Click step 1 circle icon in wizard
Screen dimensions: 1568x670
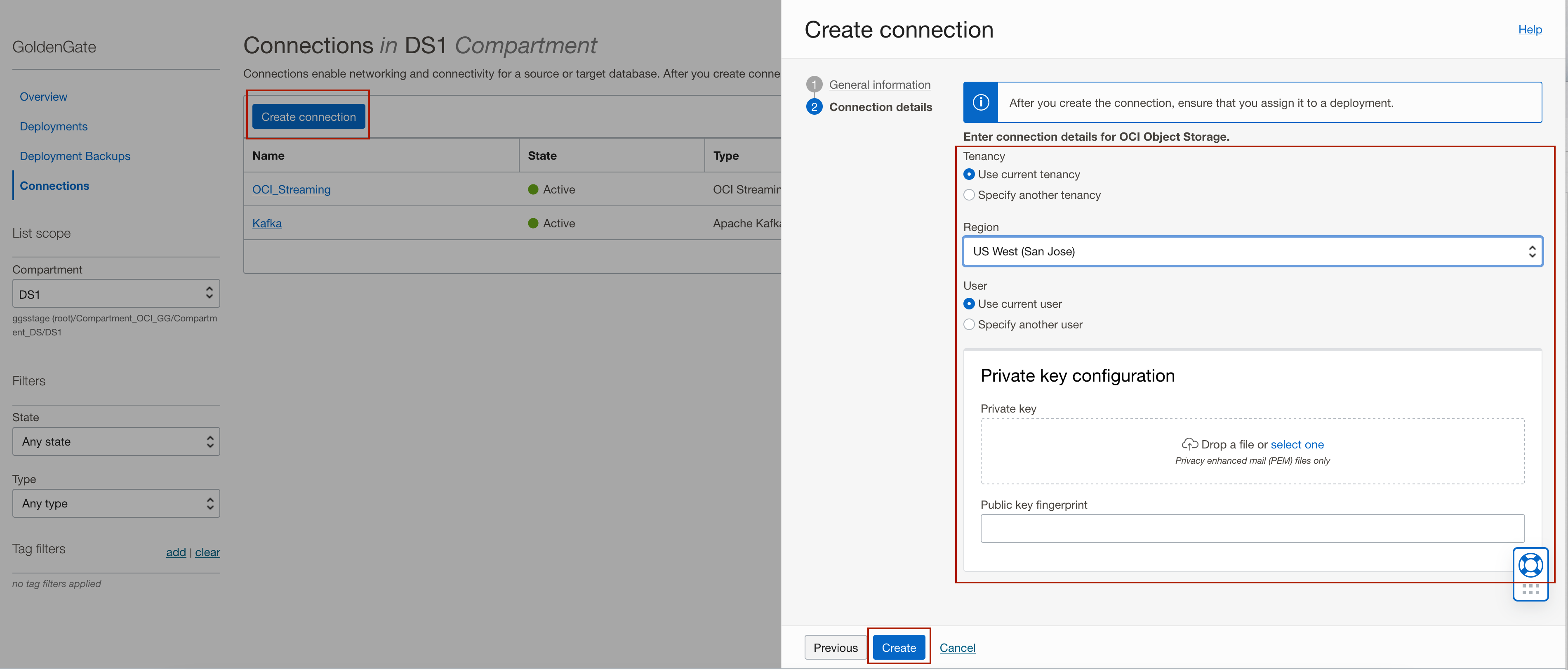(814, 85)
